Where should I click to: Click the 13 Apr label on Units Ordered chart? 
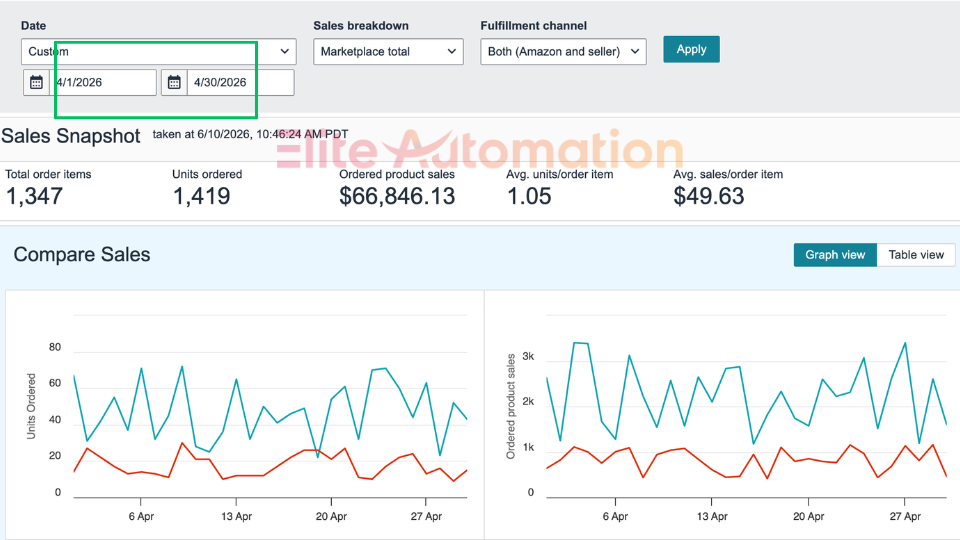(236, 516)
